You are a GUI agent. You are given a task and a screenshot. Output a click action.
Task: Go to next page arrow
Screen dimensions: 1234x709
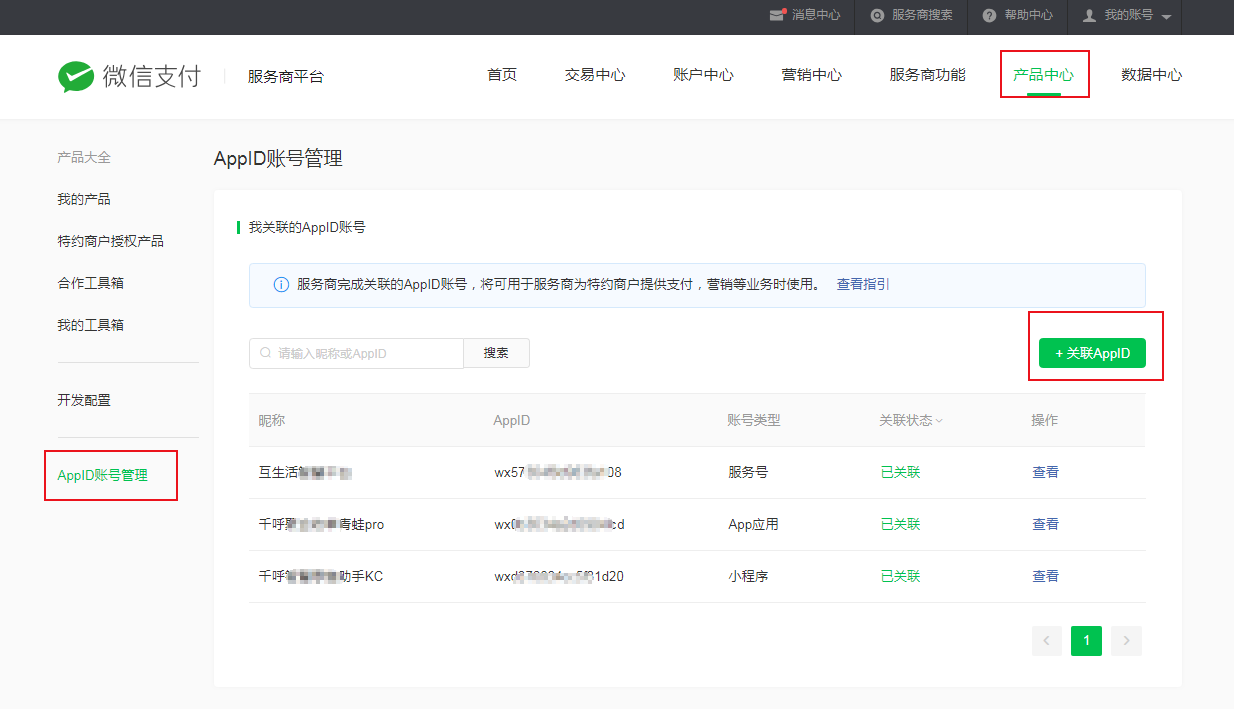[x=1126, y=641]
